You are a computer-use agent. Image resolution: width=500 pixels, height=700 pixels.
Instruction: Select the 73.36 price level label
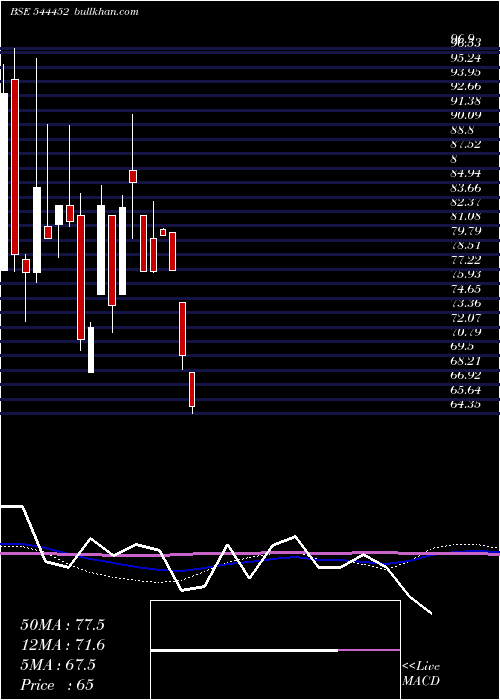(x=466, y=303)
